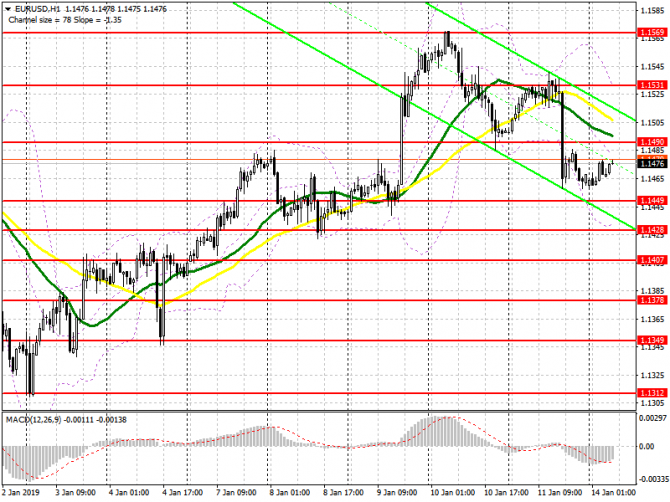Open the chart menu triangle beside EURUSD,H1
Image resolution: width=670 pixels, height=502 pixels.
coord(8,9)
